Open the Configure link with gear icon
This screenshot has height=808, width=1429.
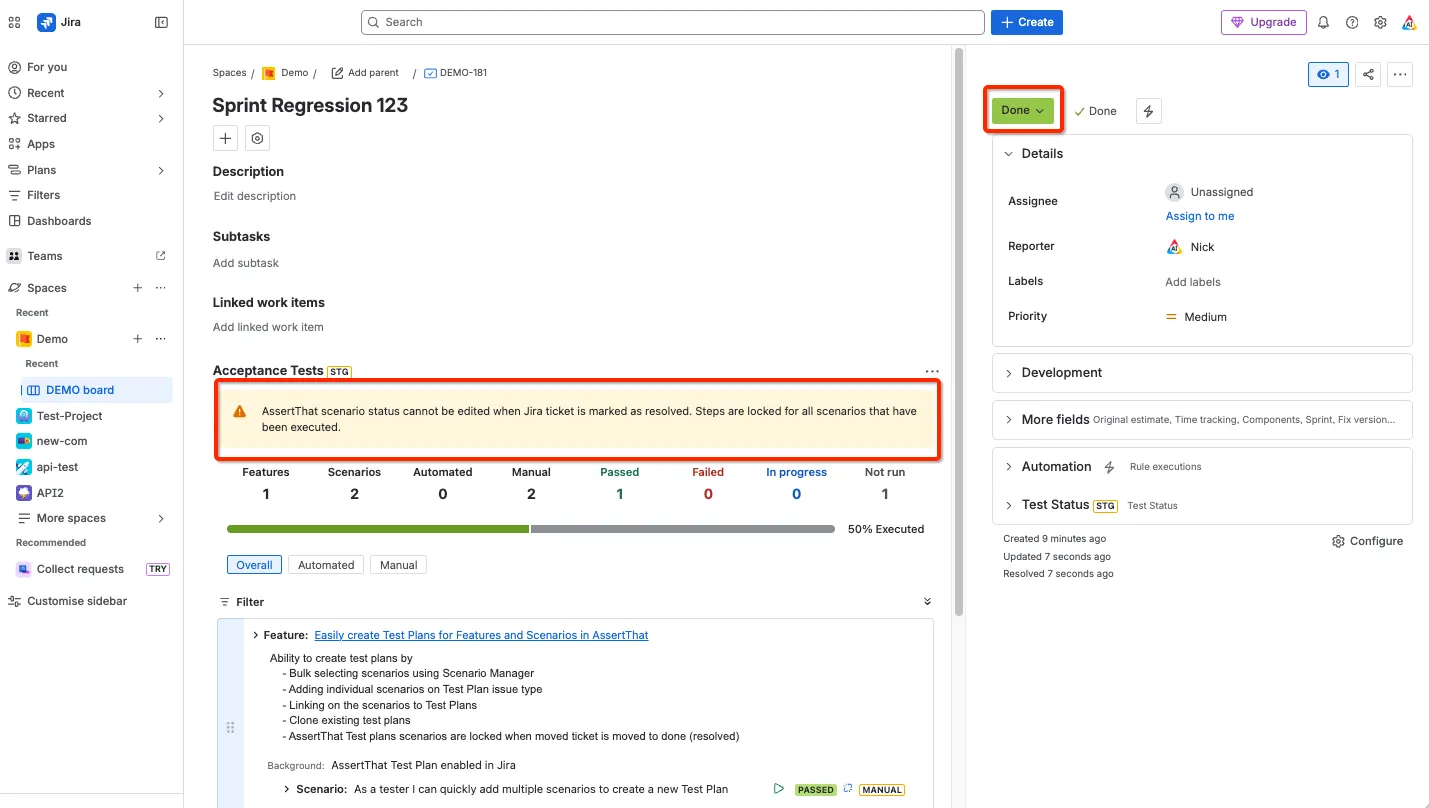click(x=1367, y=541)
